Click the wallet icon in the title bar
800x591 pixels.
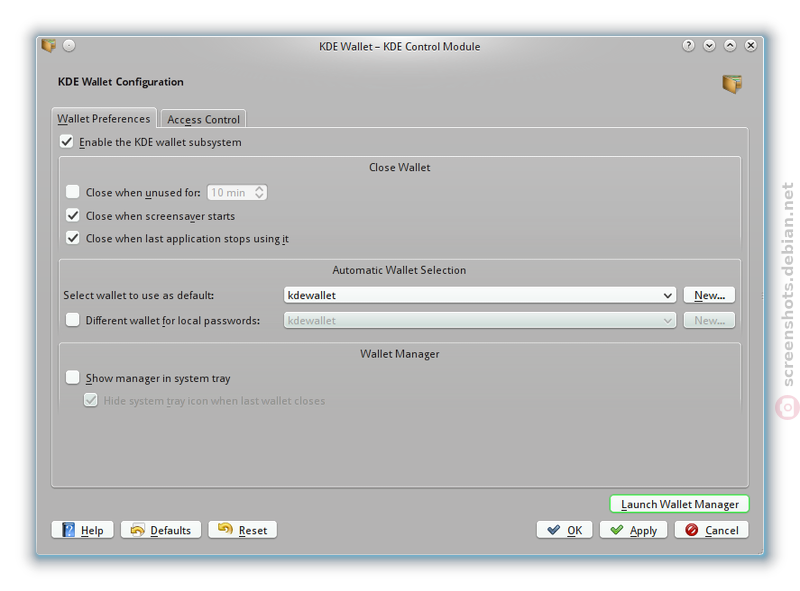48,46
